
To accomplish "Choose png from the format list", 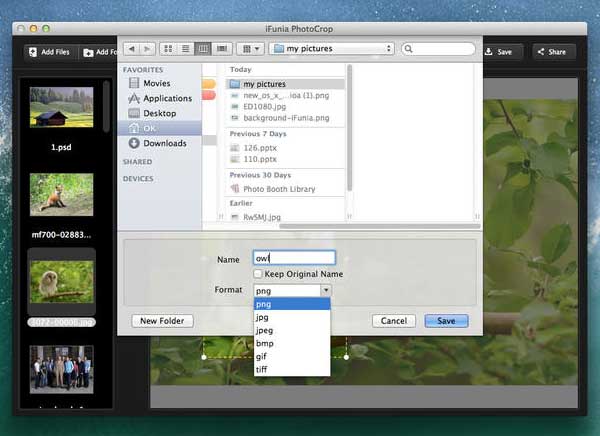I will click(x=292, y=304).
